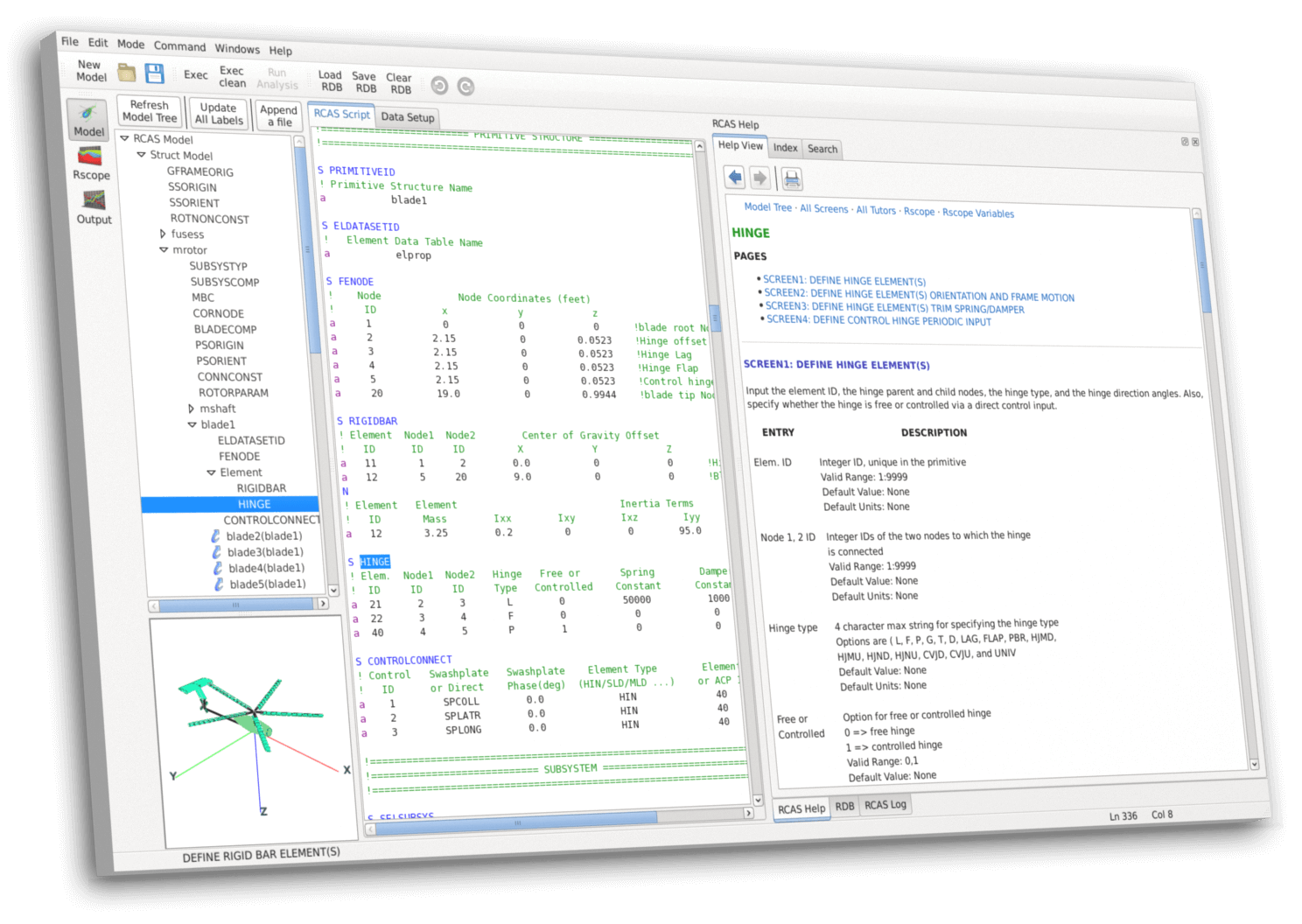This screenshot has height=924, width=1302.
Task: Click the open folder icon in toolbar
Action: [x=127, y=72]
